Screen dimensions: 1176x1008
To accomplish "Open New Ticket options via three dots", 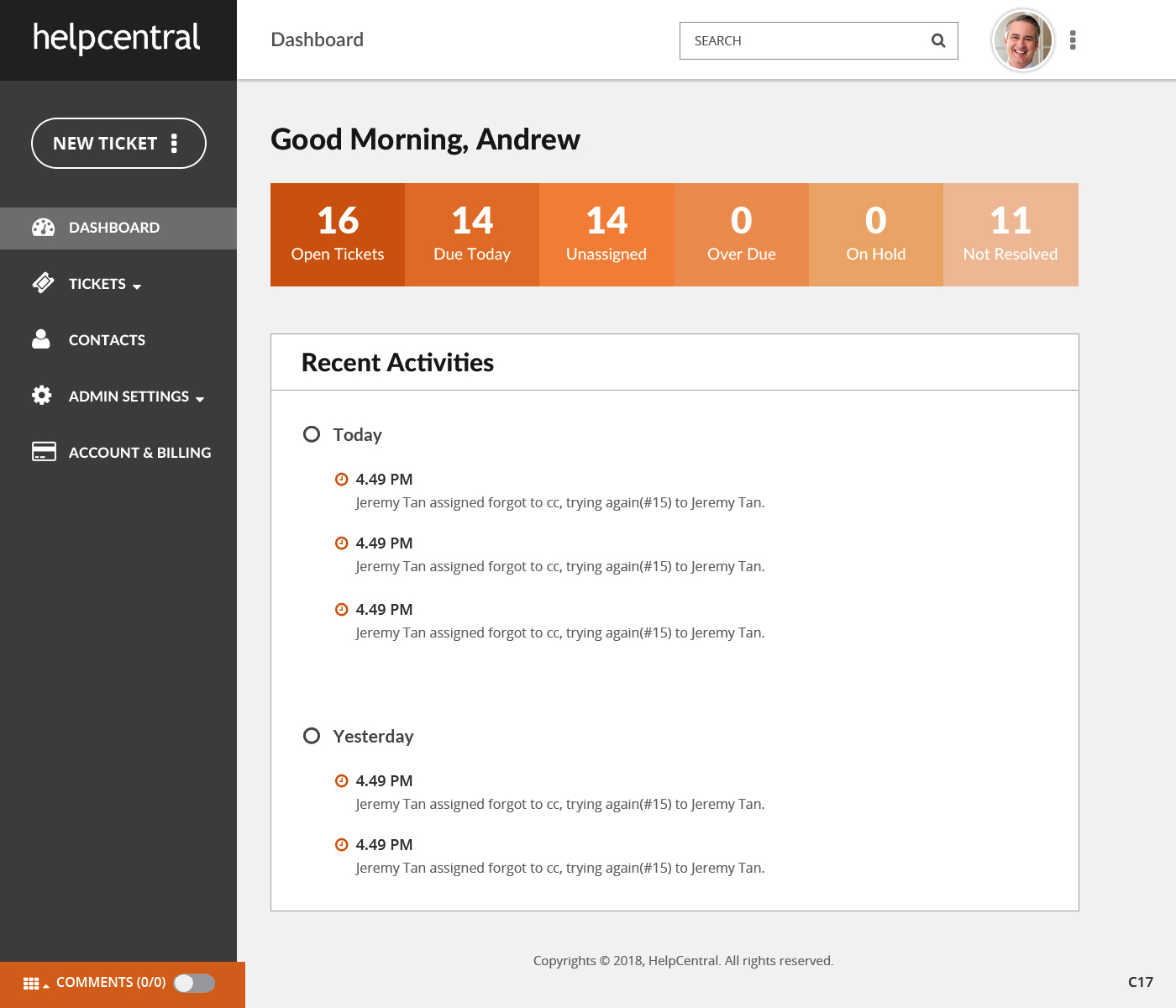I will 174,144.
